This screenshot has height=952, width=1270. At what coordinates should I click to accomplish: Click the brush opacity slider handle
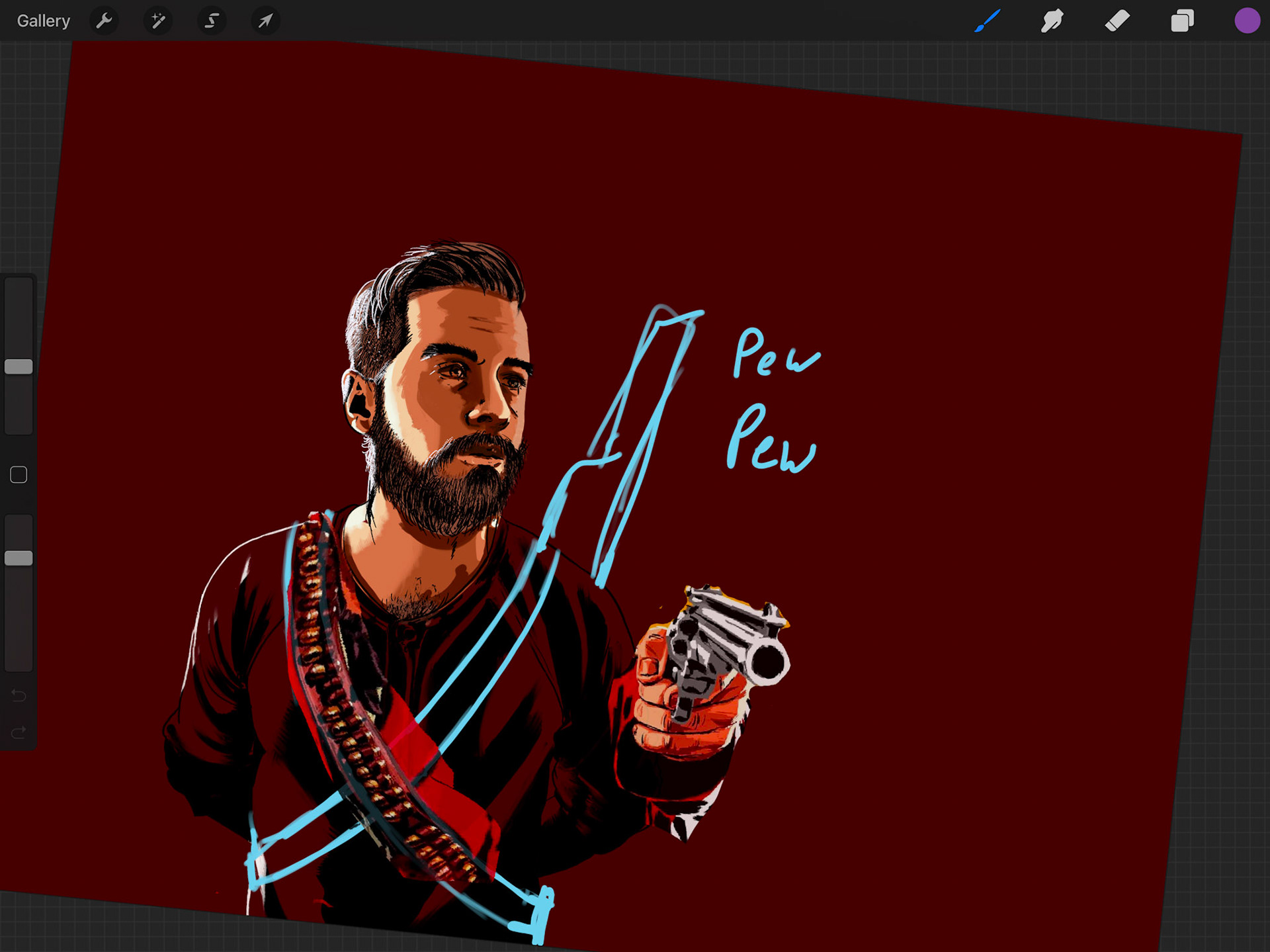19,558
